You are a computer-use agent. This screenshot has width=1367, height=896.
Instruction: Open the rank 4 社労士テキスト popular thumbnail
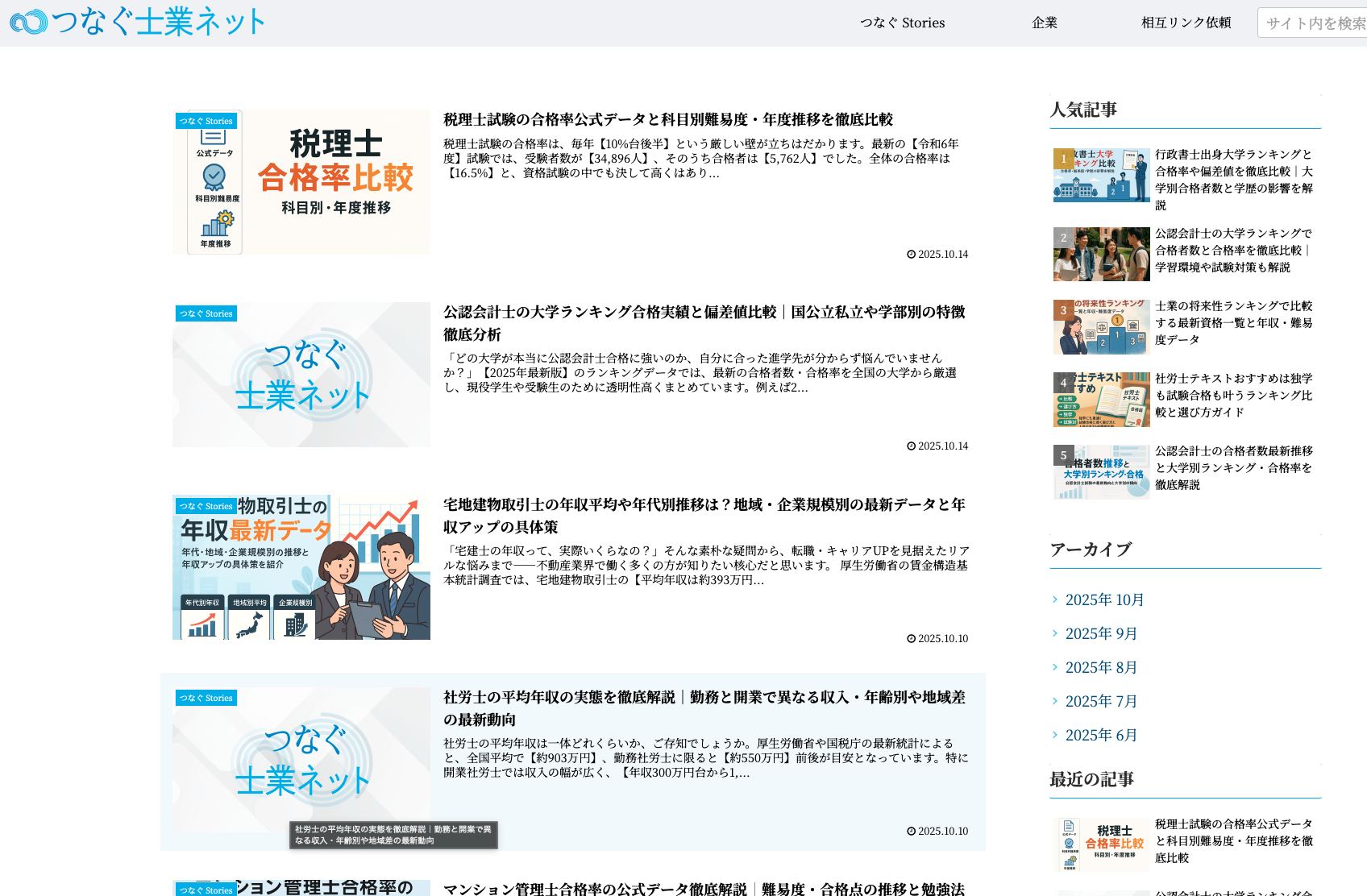tap(1101, 399)
